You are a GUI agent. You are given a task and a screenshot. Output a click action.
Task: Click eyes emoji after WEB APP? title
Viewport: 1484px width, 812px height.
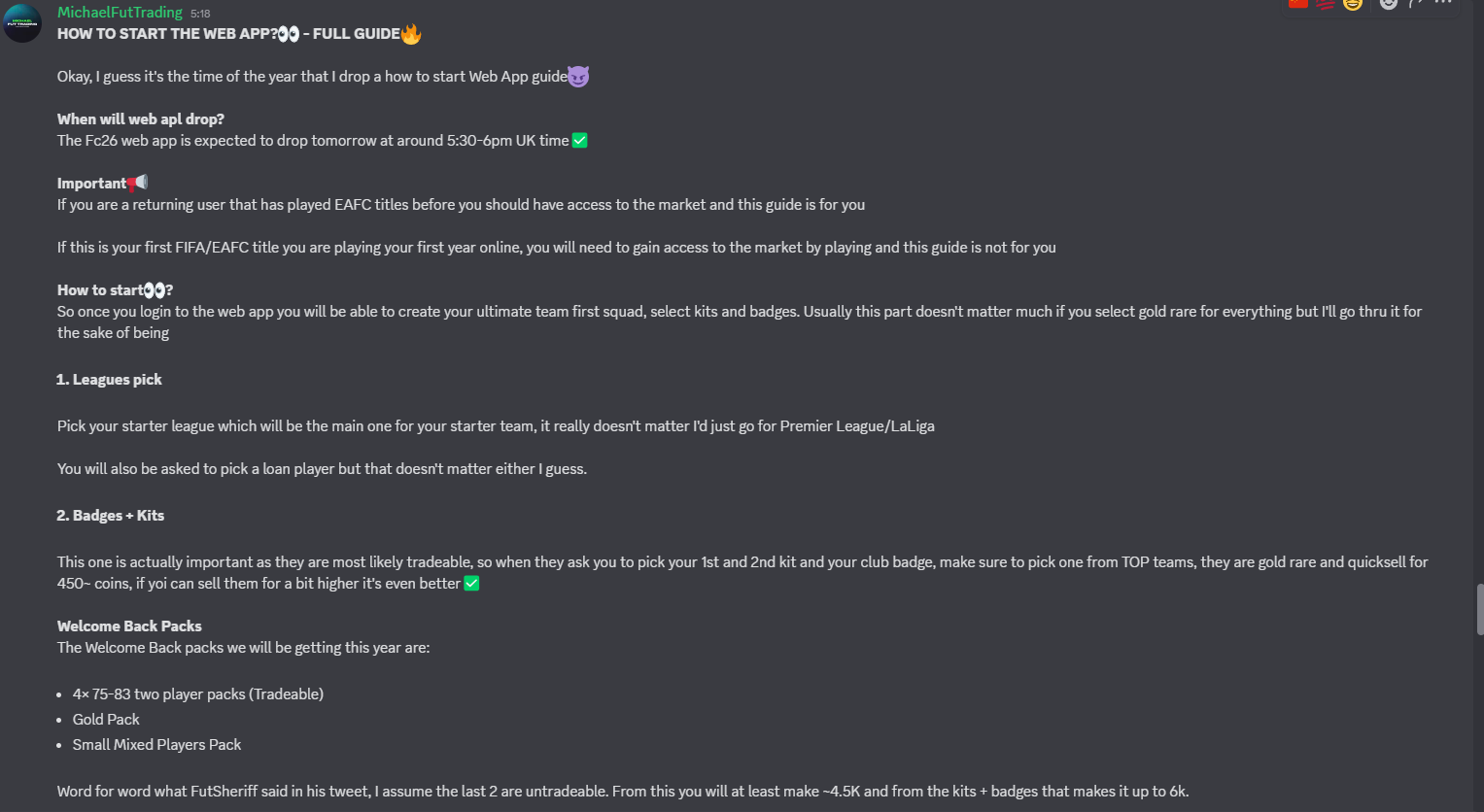(289, 34)
